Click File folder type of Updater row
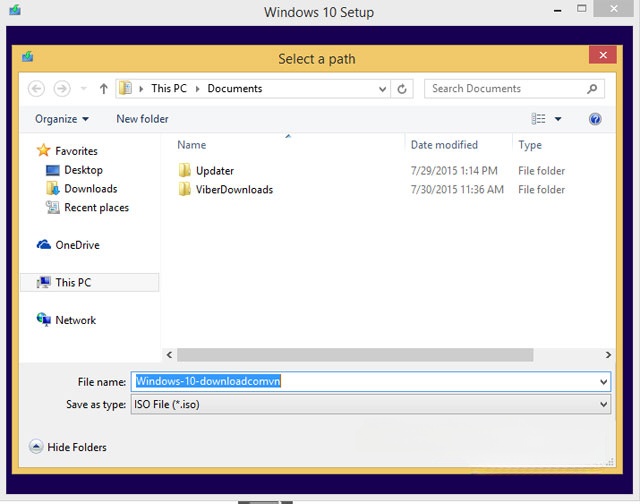The height and width of the screenshot is (504, 640). tap(541, 171)
